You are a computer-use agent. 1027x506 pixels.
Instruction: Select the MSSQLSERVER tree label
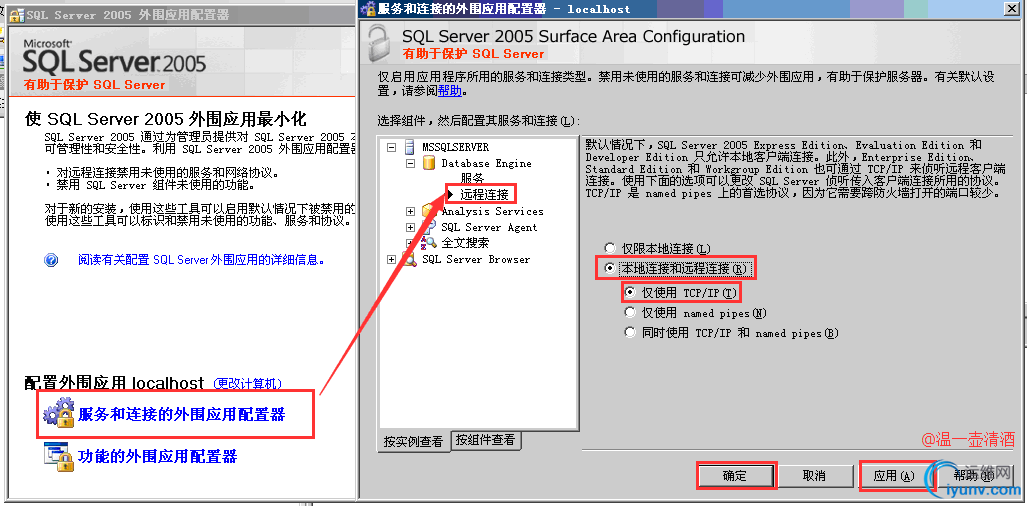pyautogui.click(x=455, y=147)
